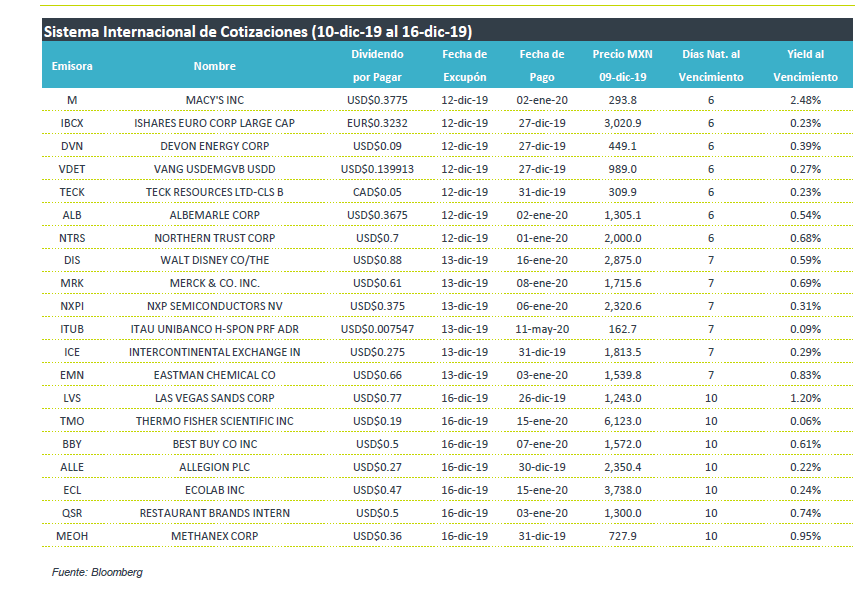This screenshot has height=592, width=864.
Task: Click the 'NXPI' ticker cell
Action: pos(72,306)
